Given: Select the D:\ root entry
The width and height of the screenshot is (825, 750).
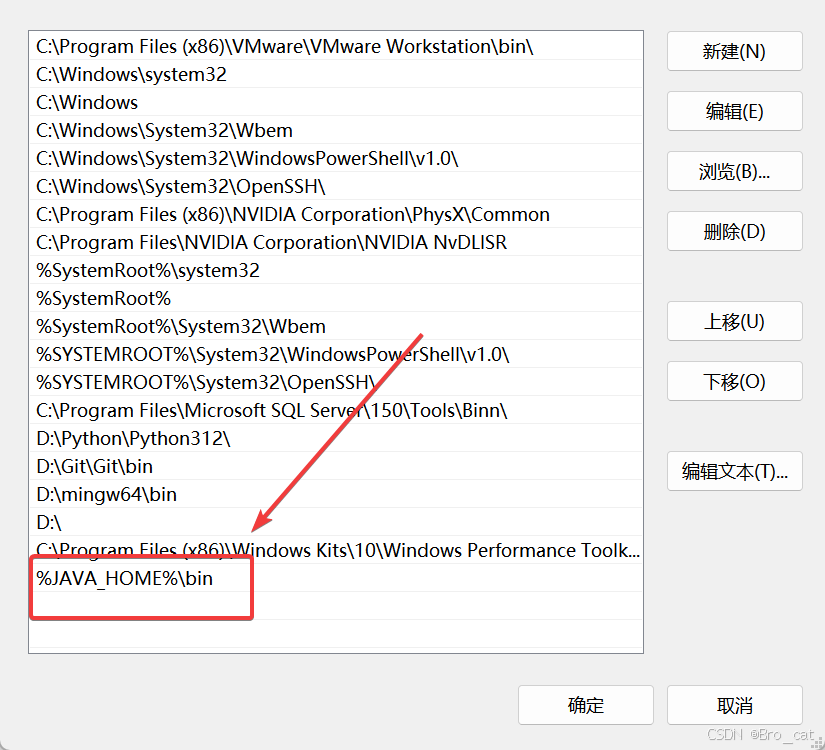Looking at the screenshot, I should tap(336, 522).
